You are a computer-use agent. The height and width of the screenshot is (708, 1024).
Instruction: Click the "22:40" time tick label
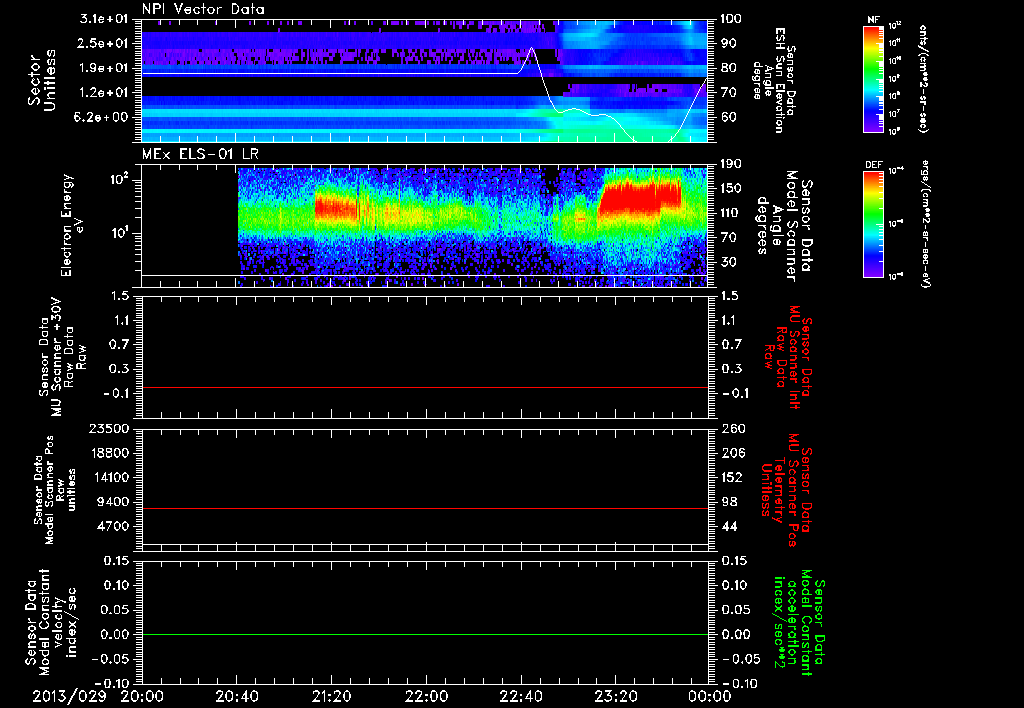520,696
